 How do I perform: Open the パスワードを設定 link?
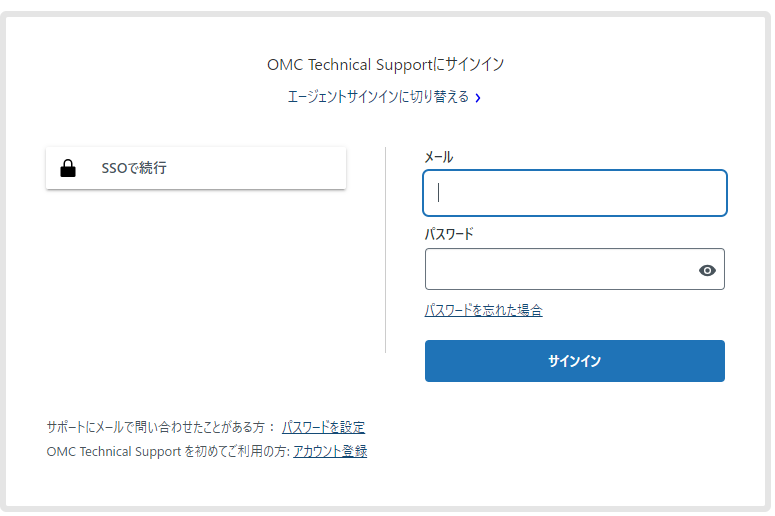[x=323, y=427]
